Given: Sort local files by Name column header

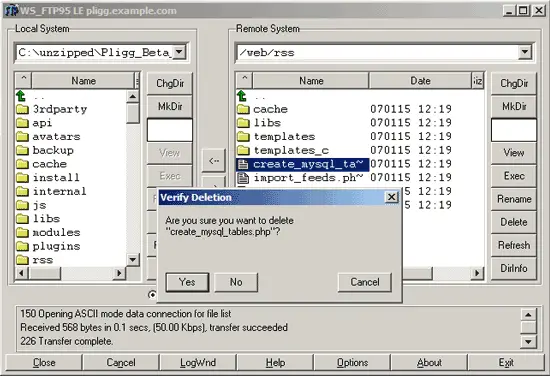Looking at the screenshot, I should point(83,81).
